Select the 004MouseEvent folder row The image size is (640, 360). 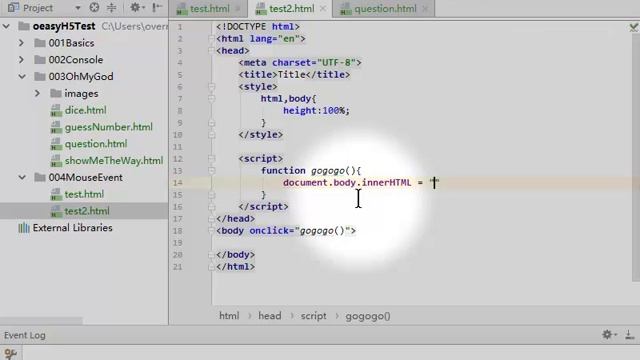click(x=84, y=178)
